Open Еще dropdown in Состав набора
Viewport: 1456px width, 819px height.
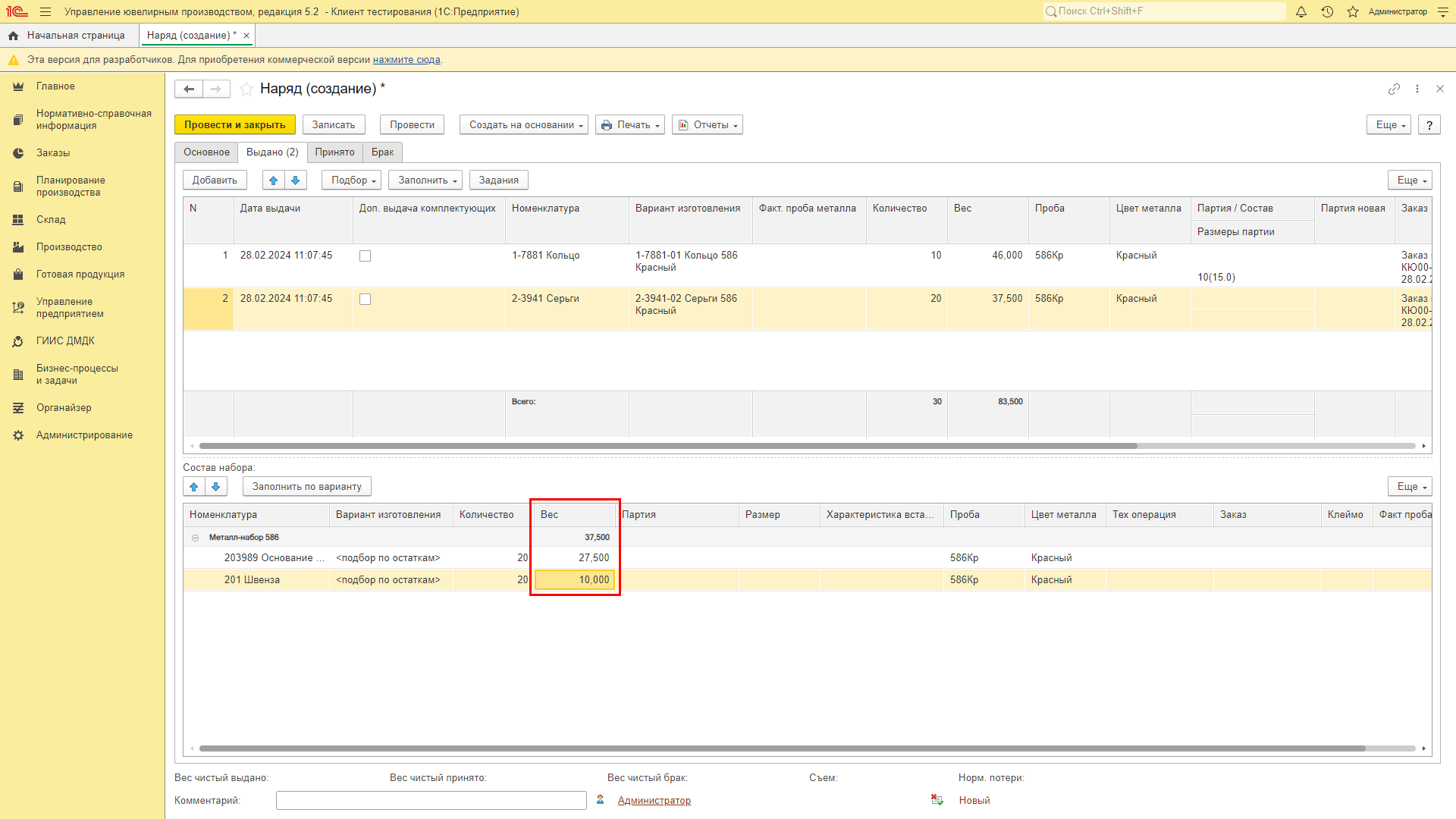1410,487
